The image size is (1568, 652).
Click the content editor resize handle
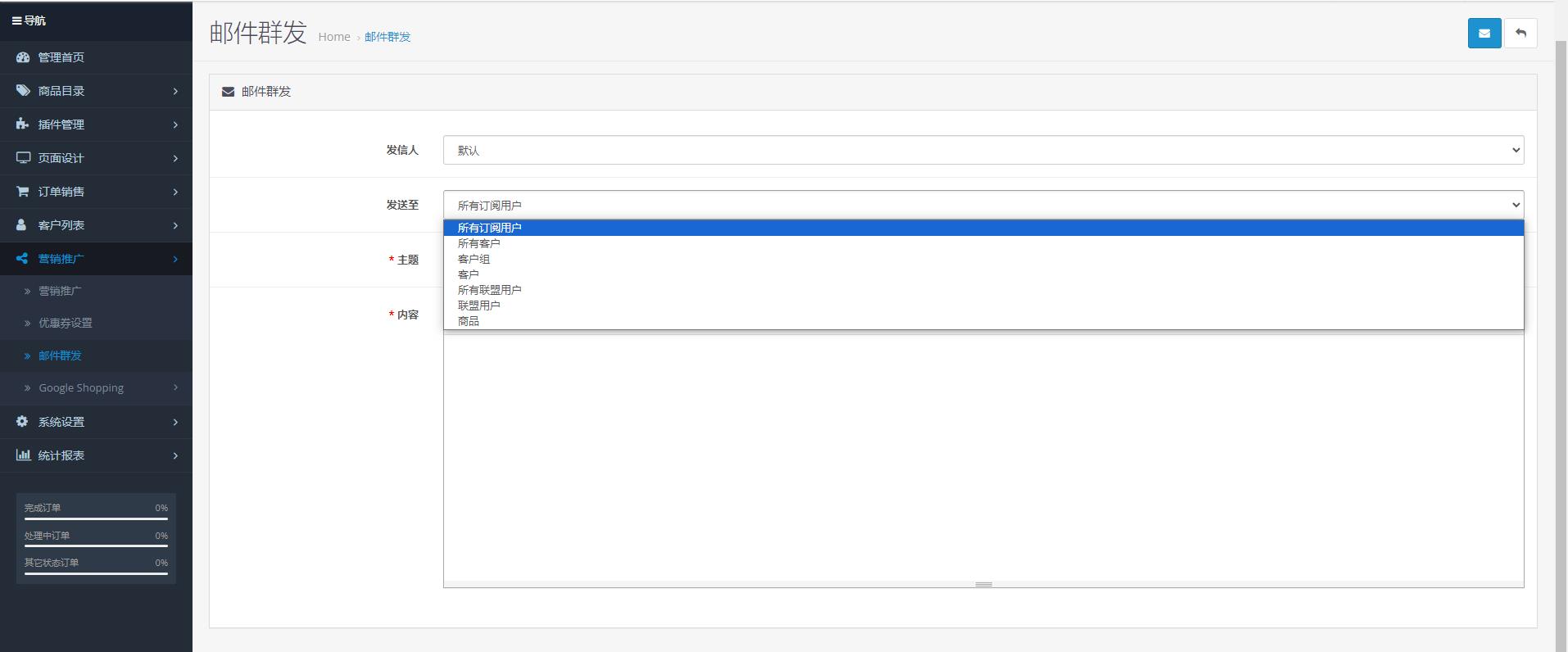tap(983, 584)
